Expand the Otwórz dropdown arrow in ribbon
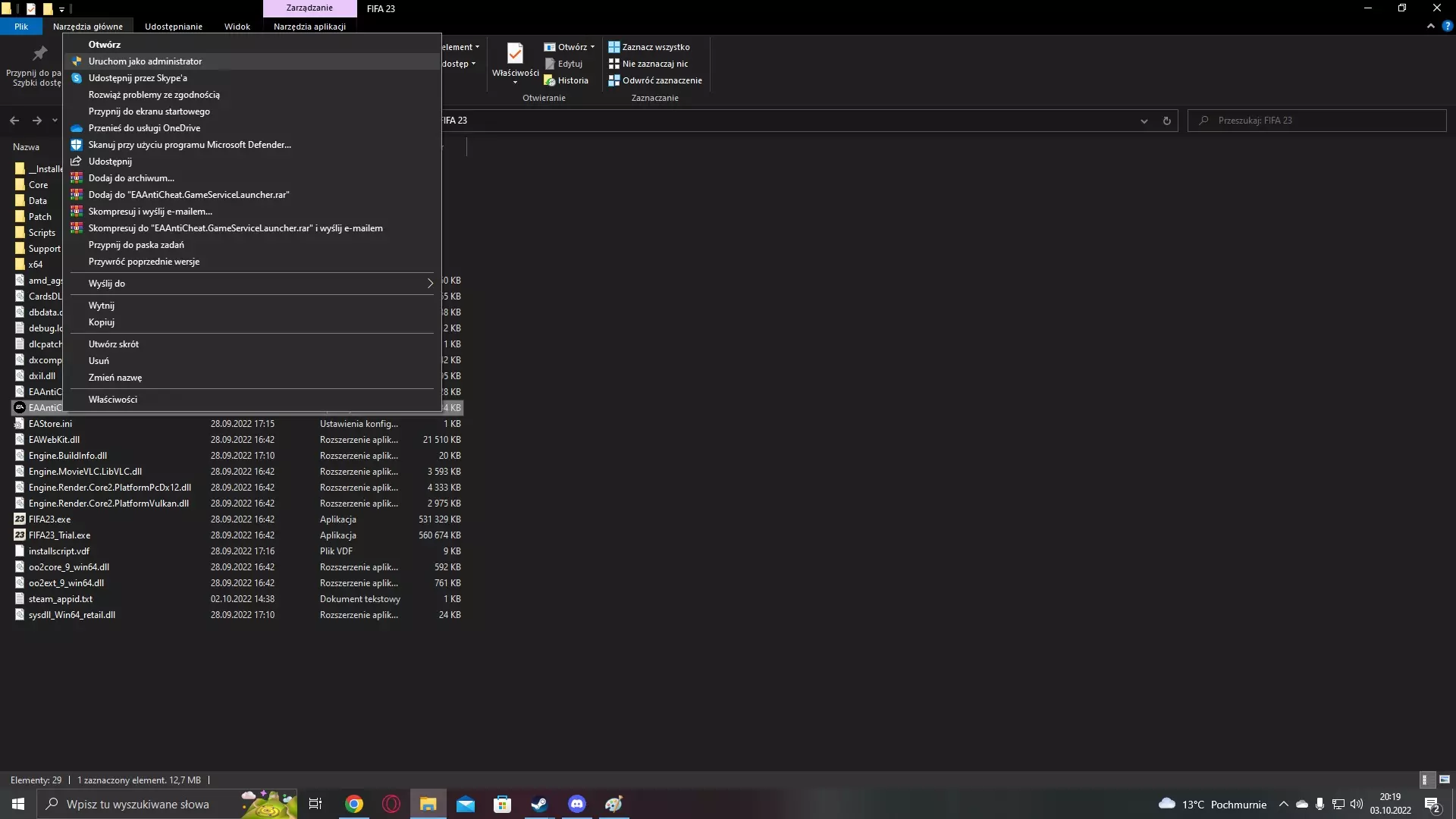 pos(592,47)
